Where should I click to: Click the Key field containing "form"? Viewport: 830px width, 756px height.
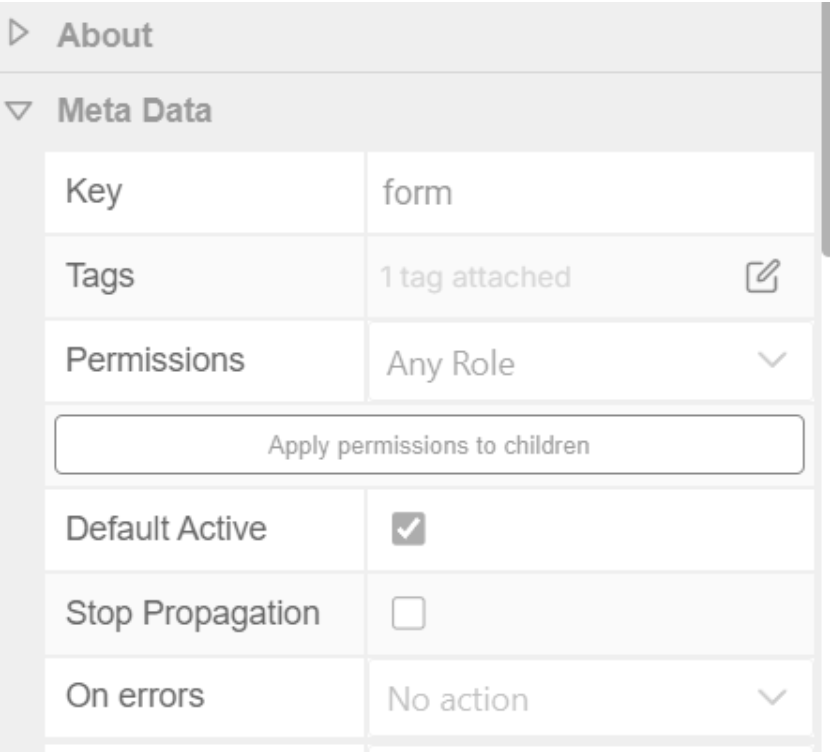590,192
